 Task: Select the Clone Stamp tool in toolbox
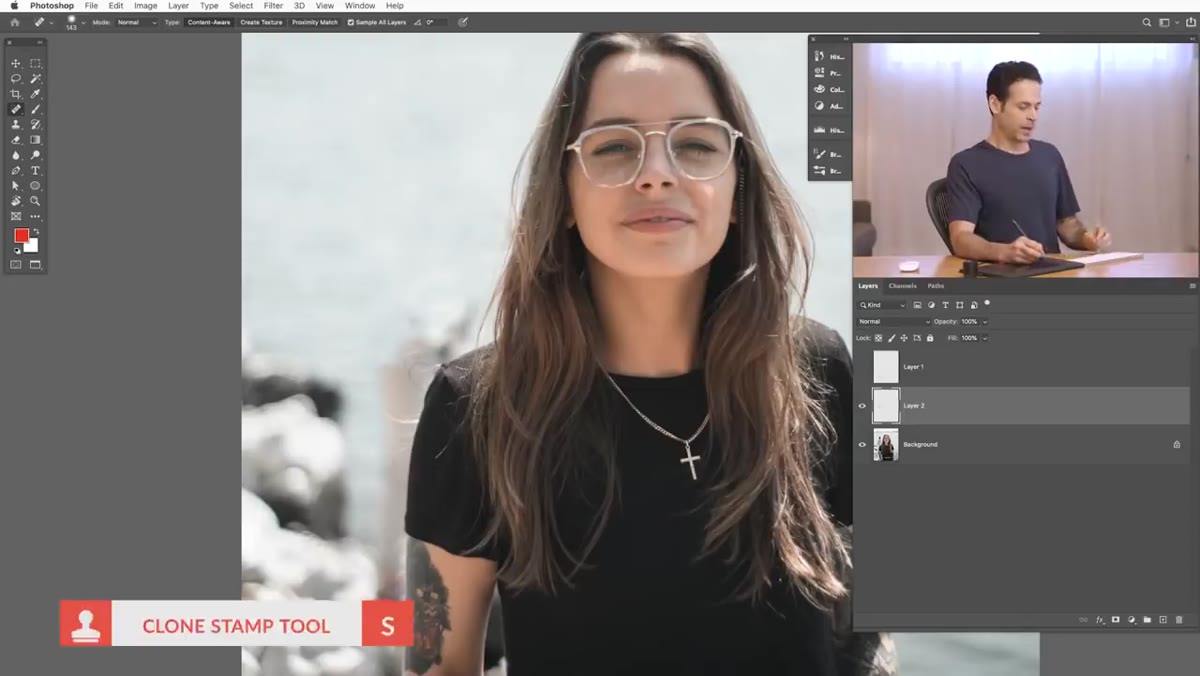click(16, 124)
